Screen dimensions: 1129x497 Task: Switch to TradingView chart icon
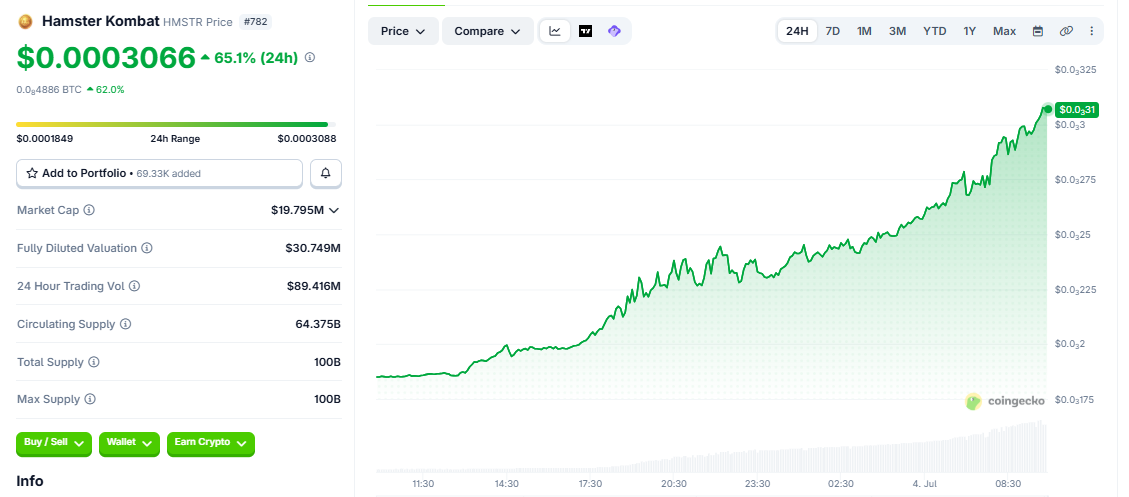(x=585, y=31)
